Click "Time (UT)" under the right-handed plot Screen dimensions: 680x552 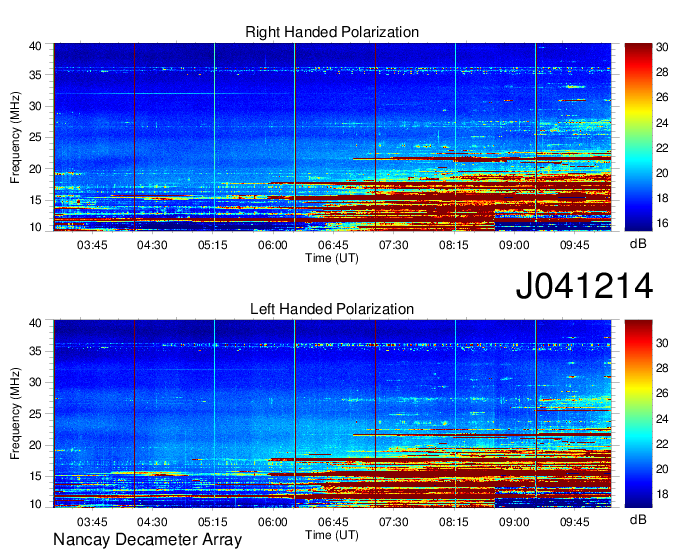pyautogui.click(x=332, y=258)
